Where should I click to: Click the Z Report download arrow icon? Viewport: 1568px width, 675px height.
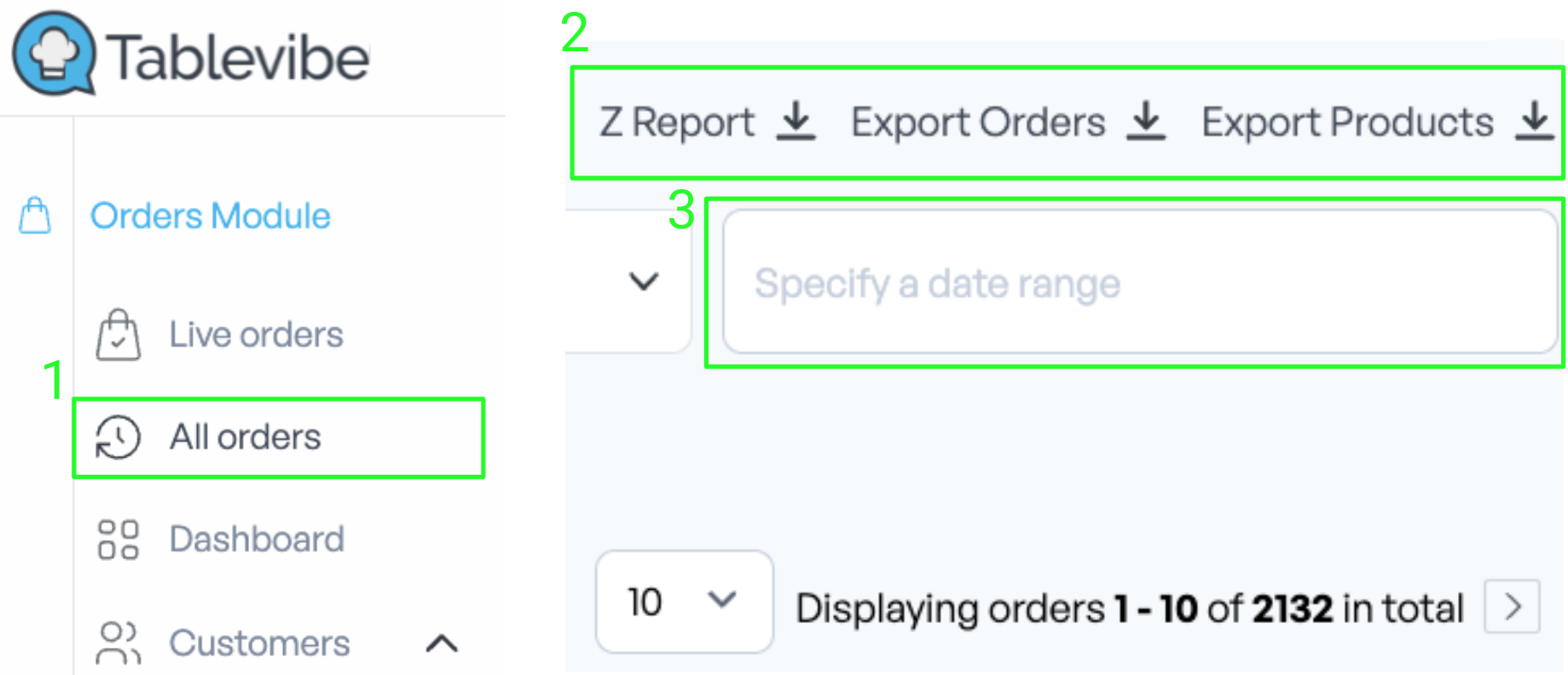[x=796, y=120]
